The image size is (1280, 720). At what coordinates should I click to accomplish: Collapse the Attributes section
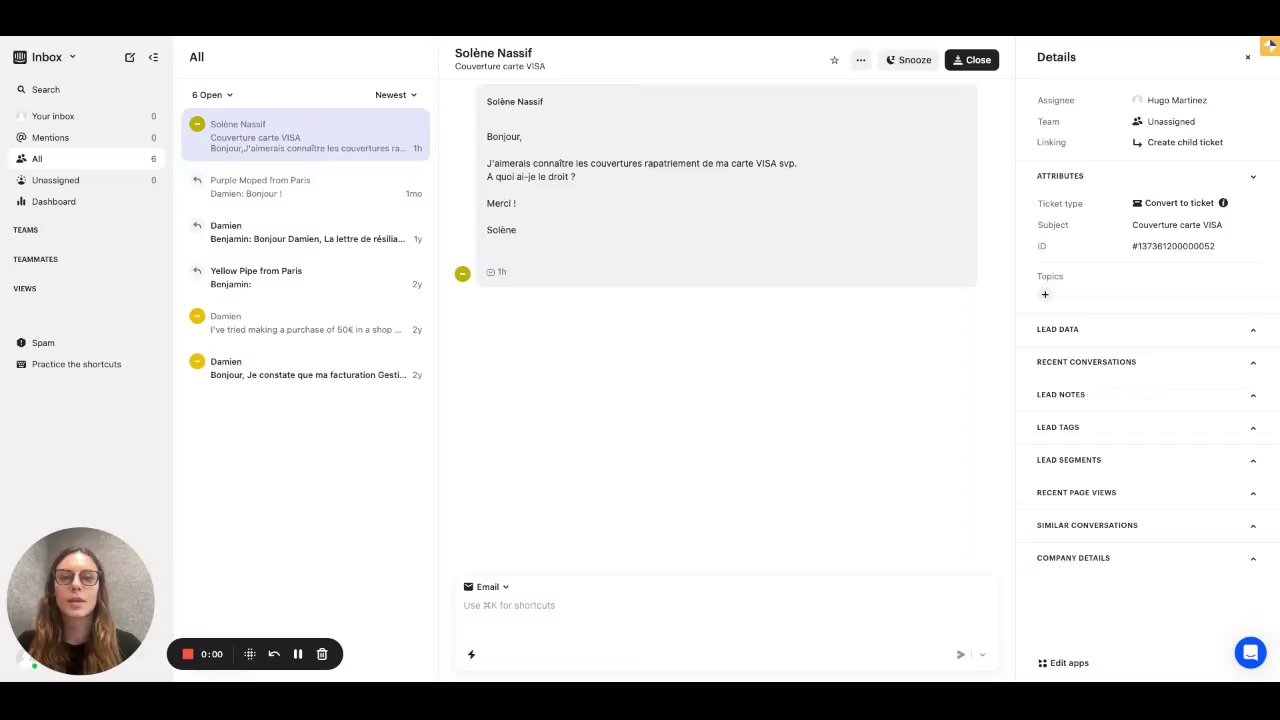pyautogui.click(x=1253, y=177)
